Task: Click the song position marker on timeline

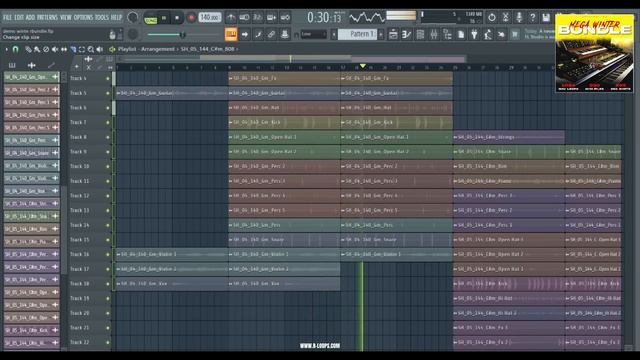Action: (362, 66)
